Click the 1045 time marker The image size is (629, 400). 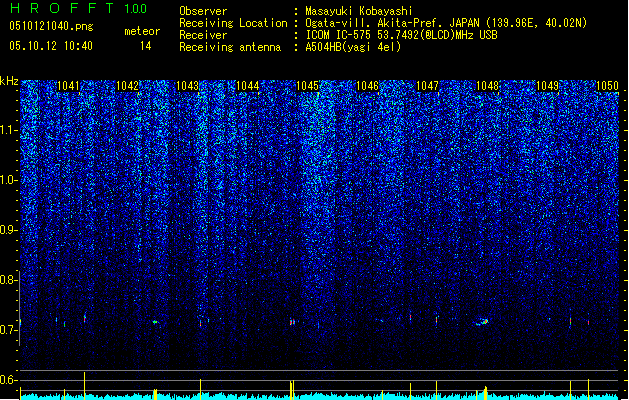click(307, 86)
